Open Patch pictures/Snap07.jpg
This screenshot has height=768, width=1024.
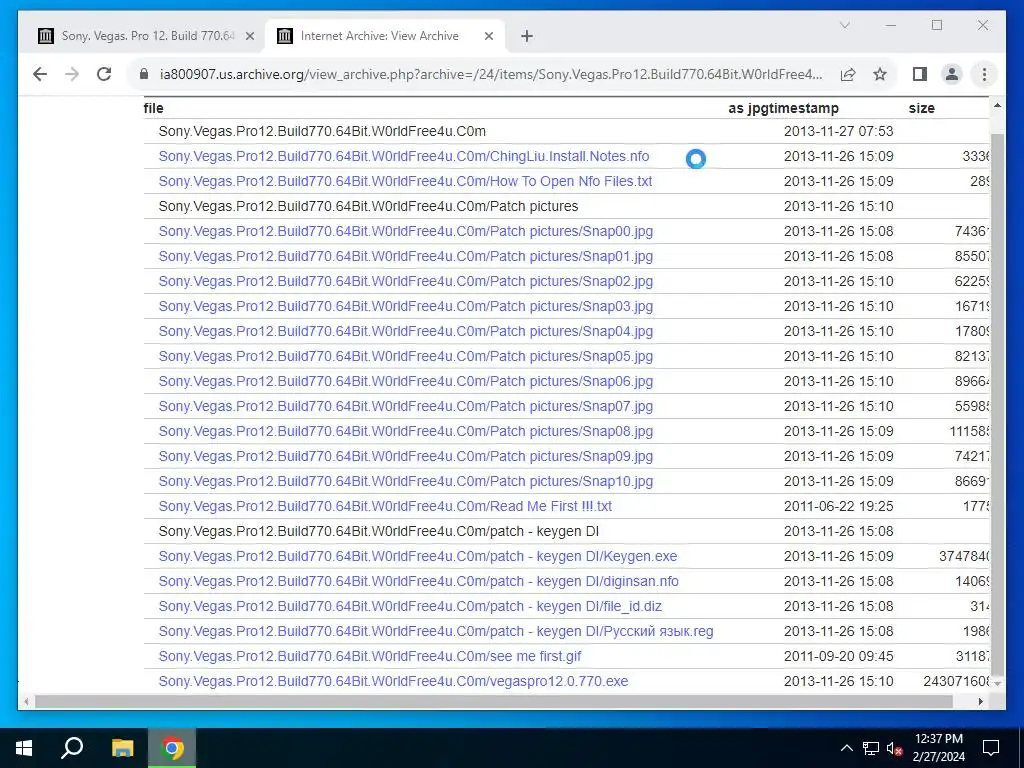pyautogui.click(x=406, y=406)
